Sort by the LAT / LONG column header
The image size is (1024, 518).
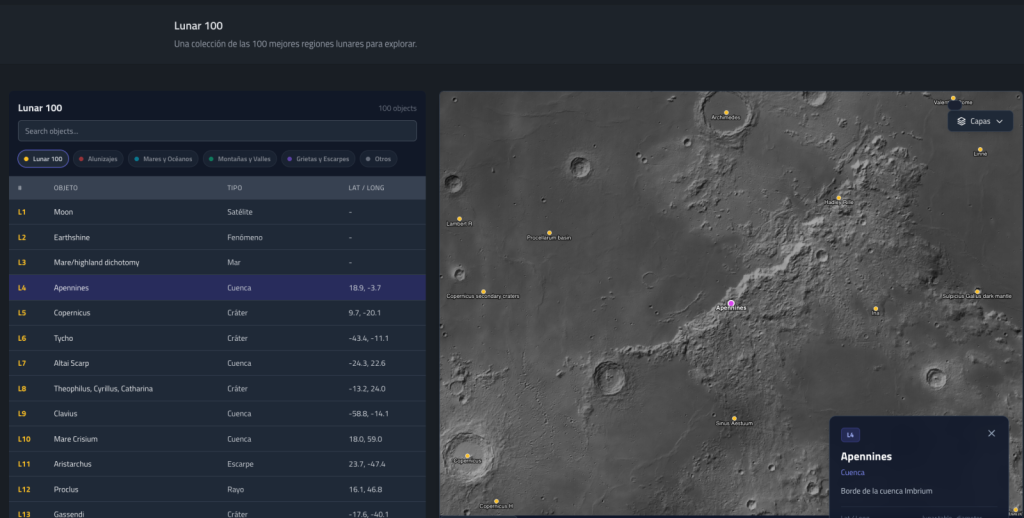[x=366, y=187]
